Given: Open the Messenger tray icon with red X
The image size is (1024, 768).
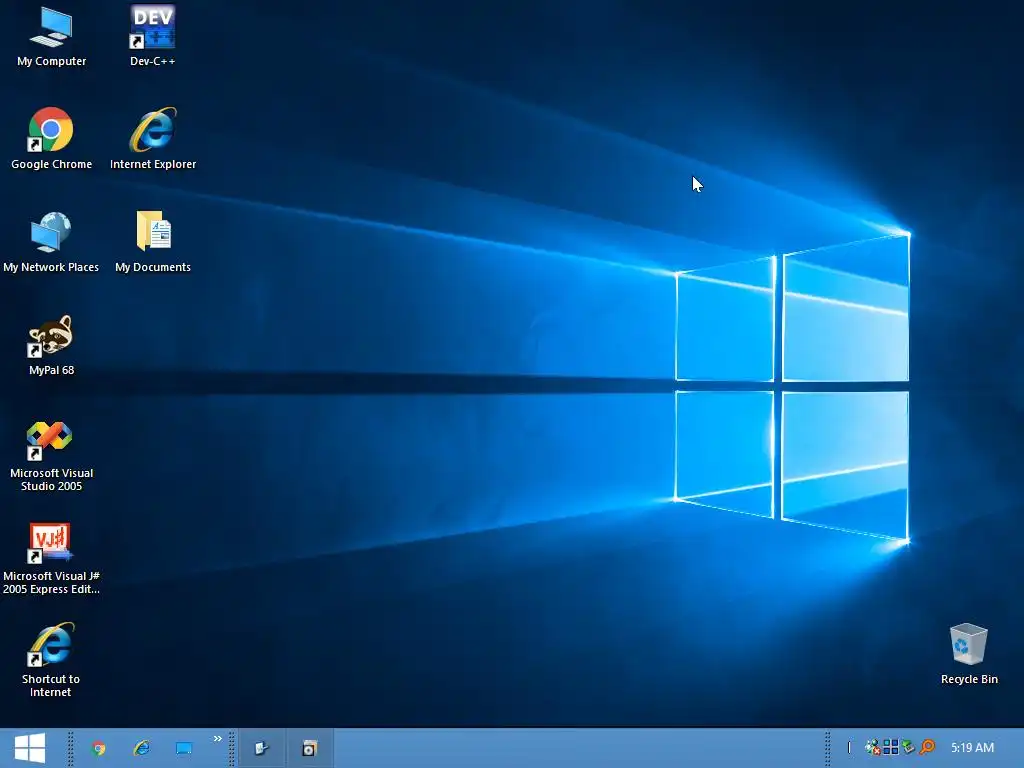Looking at the screenshot, I should coord(872,747).
